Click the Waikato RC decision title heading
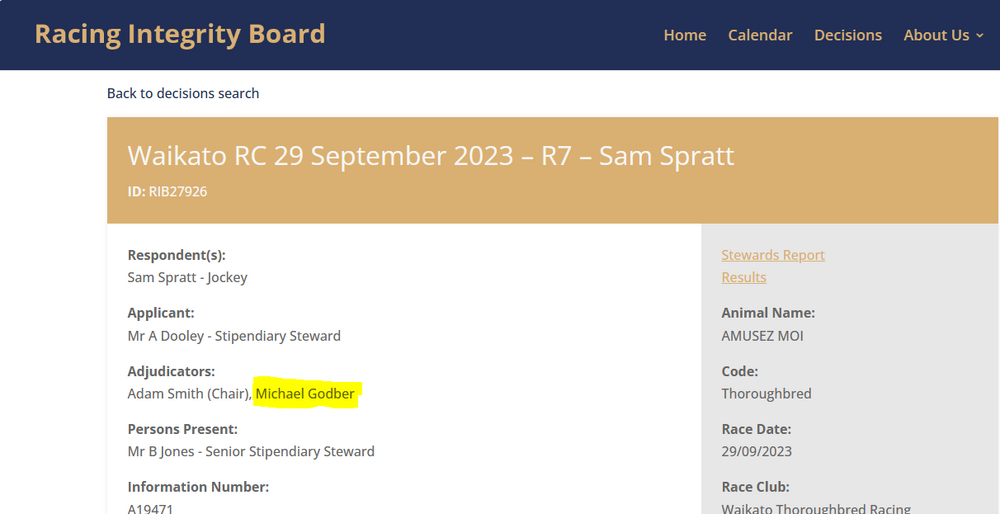Viewport: 1000px width, 514px height. (x=431, y=156)
